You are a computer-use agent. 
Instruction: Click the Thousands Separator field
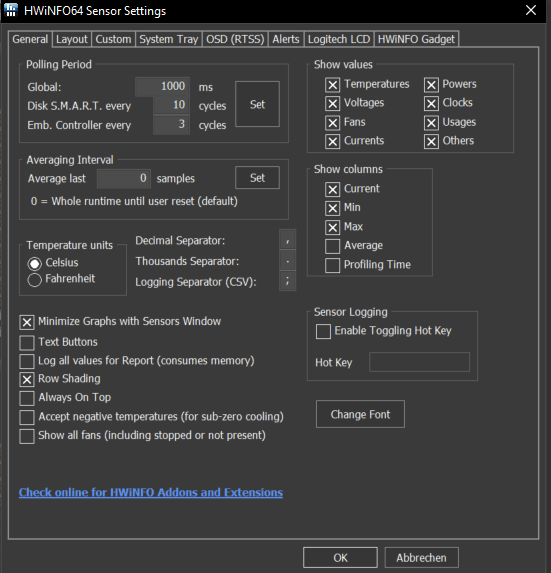(x=288, y=261)
